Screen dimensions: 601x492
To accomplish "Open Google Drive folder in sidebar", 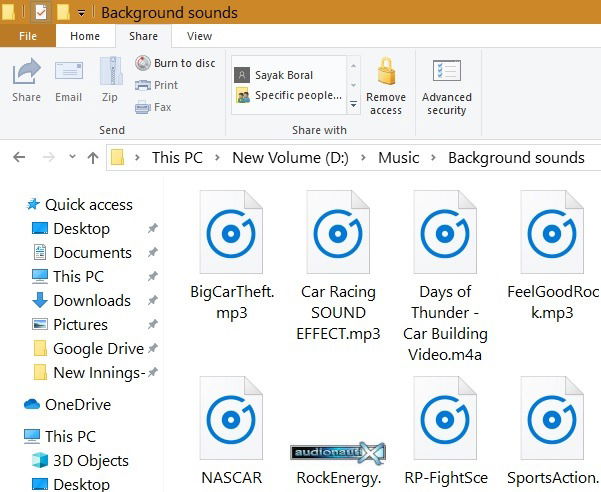I will 89,349.
